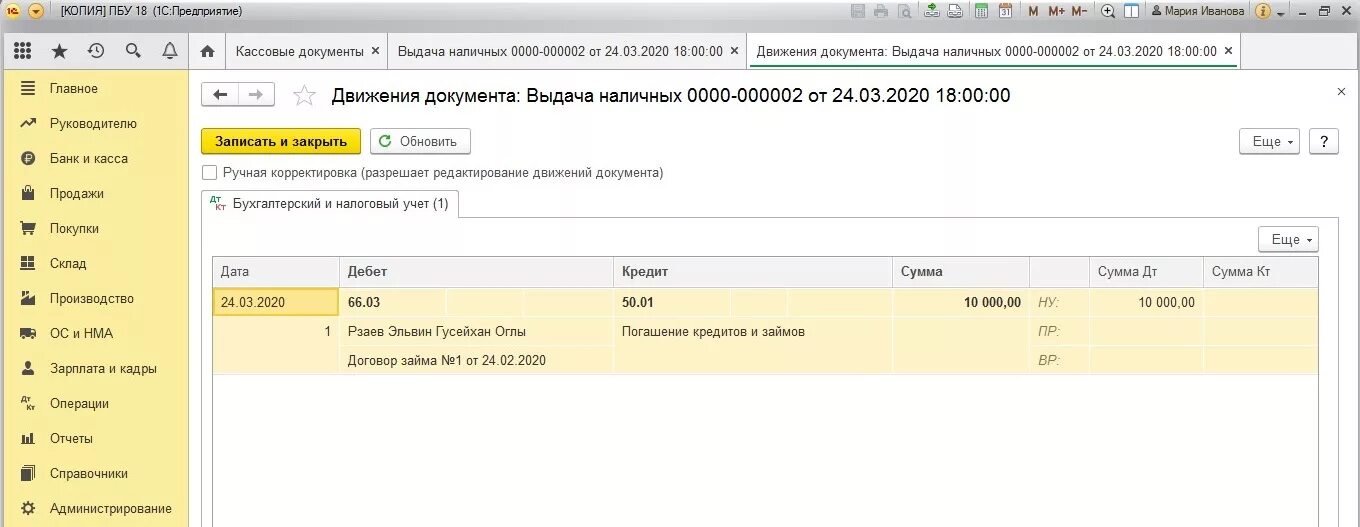Go to the home page icon

point(207,51)
